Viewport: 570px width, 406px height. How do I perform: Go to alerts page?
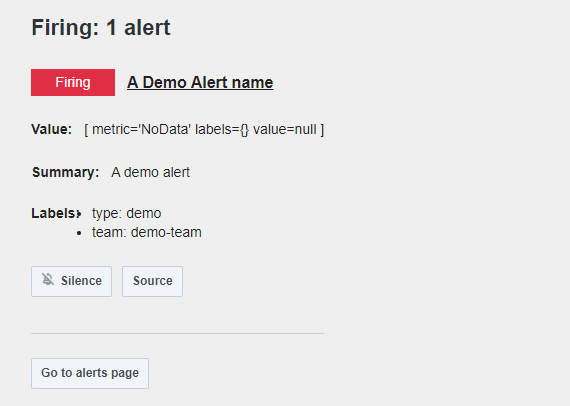click(90, 373)
